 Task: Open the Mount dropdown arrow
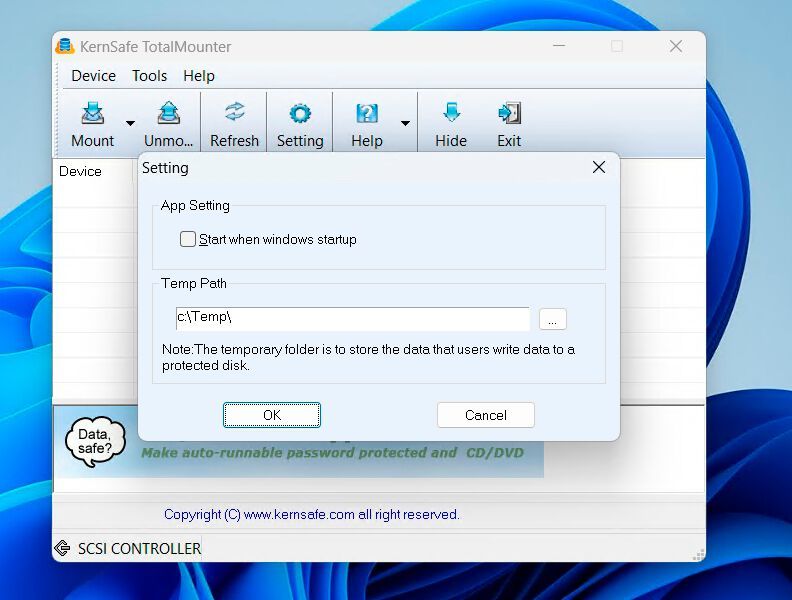coord(130,123)
